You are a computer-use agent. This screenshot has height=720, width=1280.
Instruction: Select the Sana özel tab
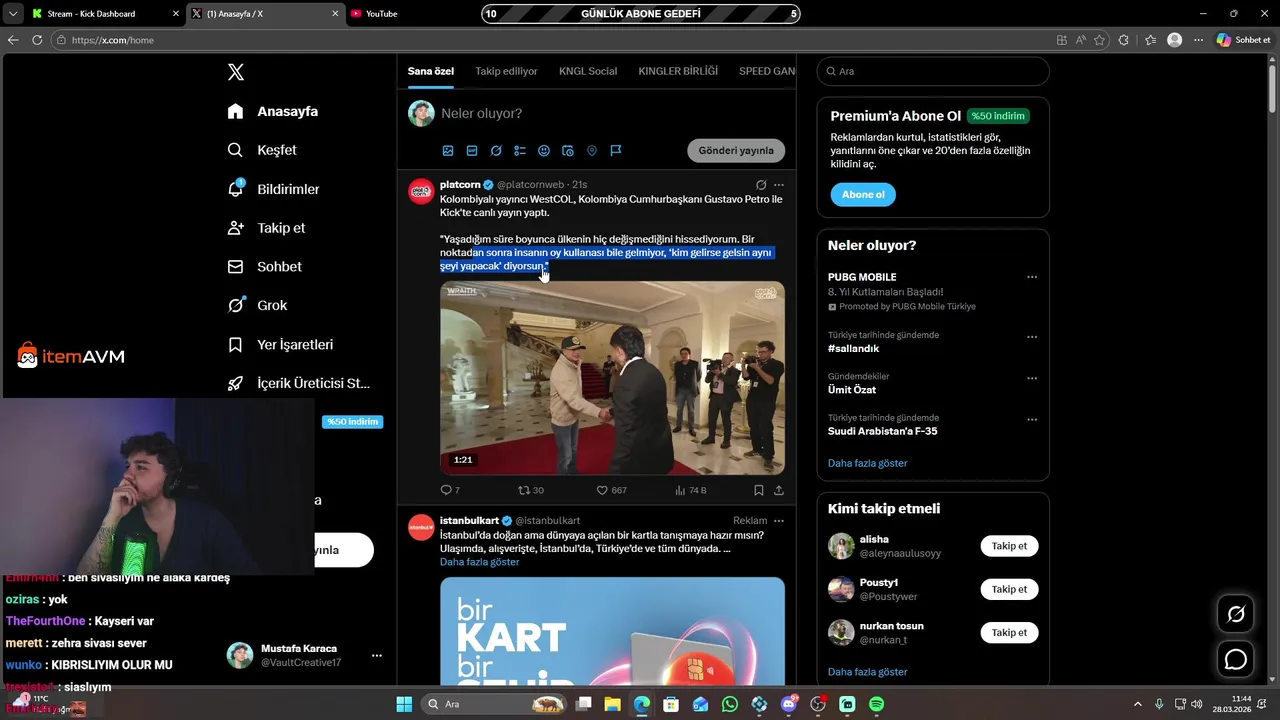431,71
